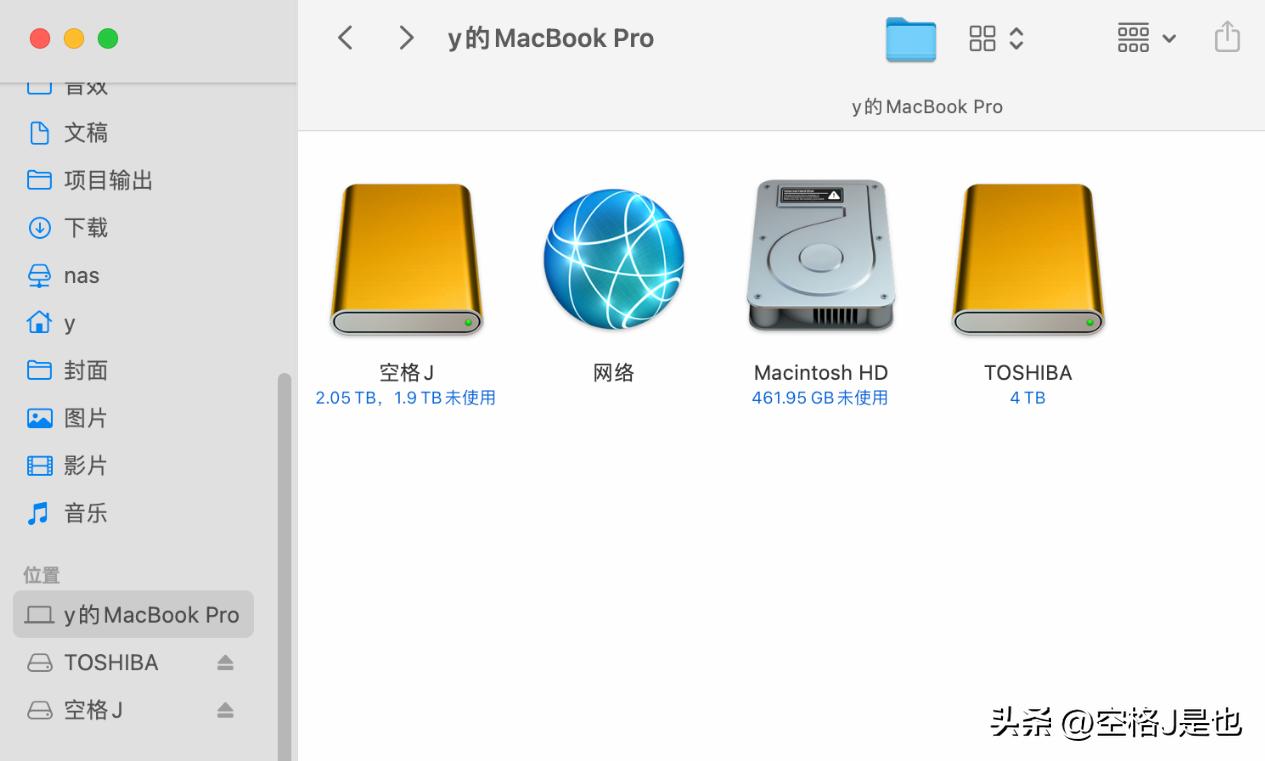The width and height of the screenshot is (1265, 761).
Task: Click the sidebar vertical scrollbar
Action: pos(285,566)
